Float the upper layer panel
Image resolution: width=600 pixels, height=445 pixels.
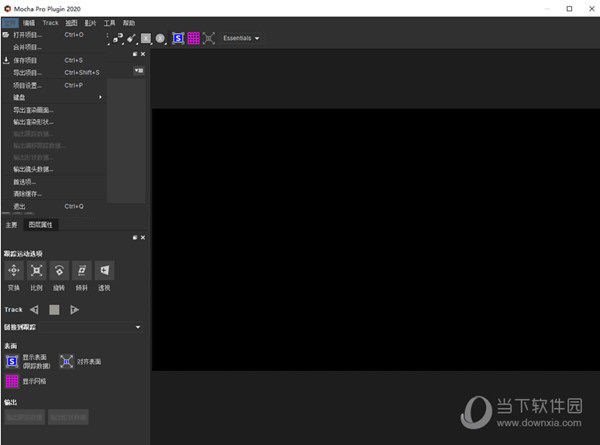[x=135, y=54]
